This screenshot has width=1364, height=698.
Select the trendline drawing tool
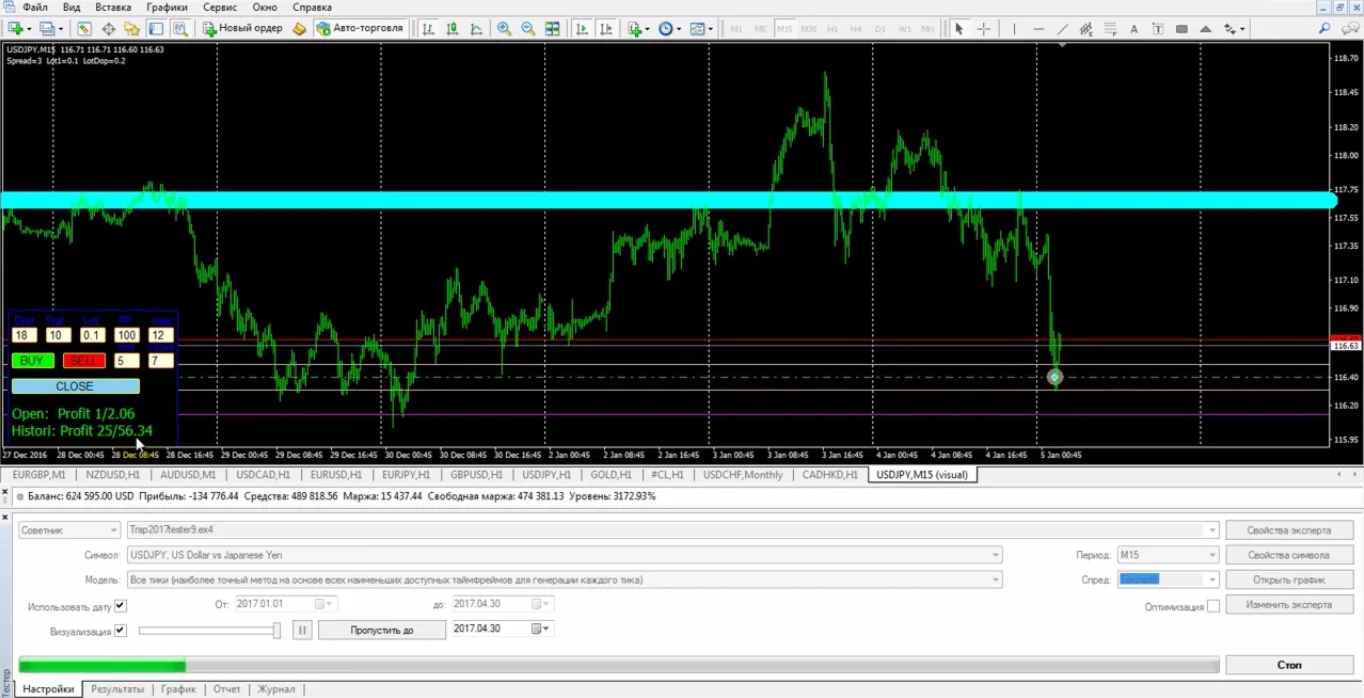(x=1062, y=29)
